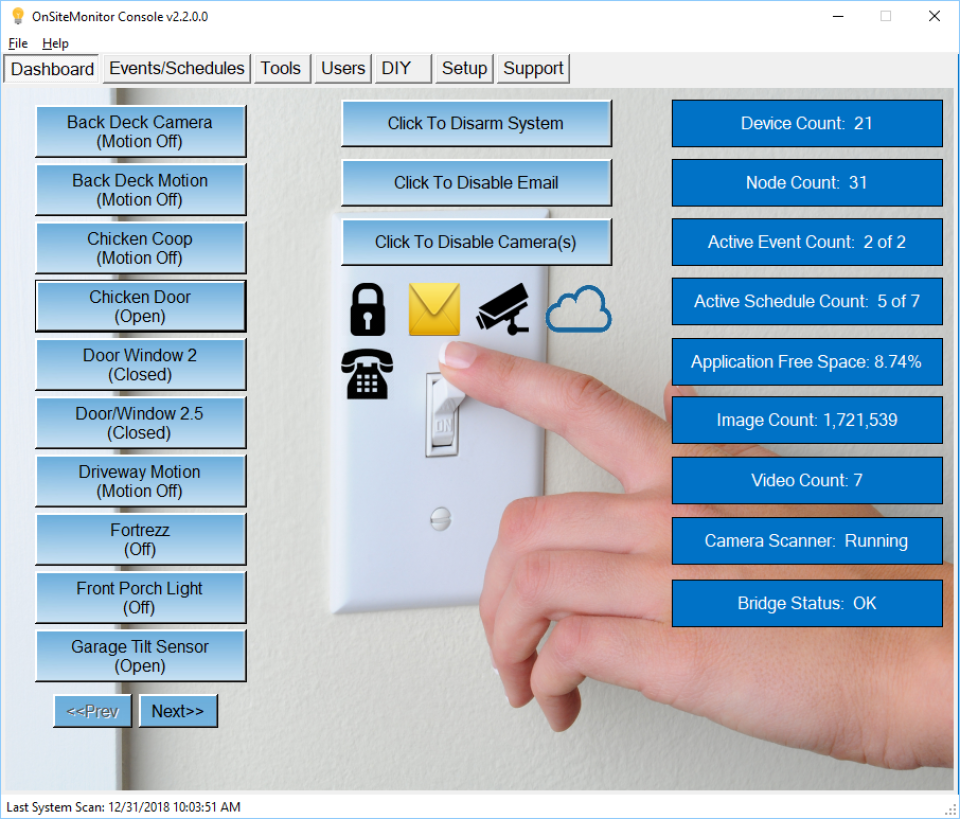Switch to the Setup tab

(464, 68)
